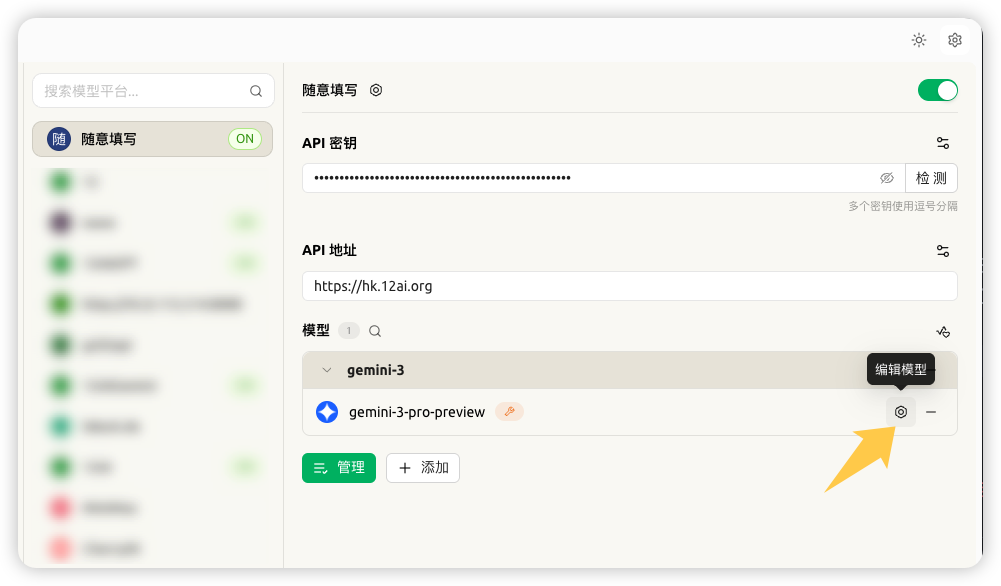Click the 添加 button
This screenshot has height=586, width=1001.
pyautogui.click(x=423, y=468)
